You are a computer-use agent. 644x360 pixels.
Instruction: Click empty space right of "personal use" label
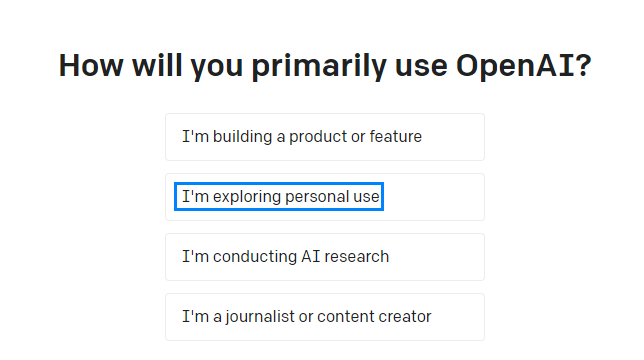pyautogui.click(x=433, y=197)
